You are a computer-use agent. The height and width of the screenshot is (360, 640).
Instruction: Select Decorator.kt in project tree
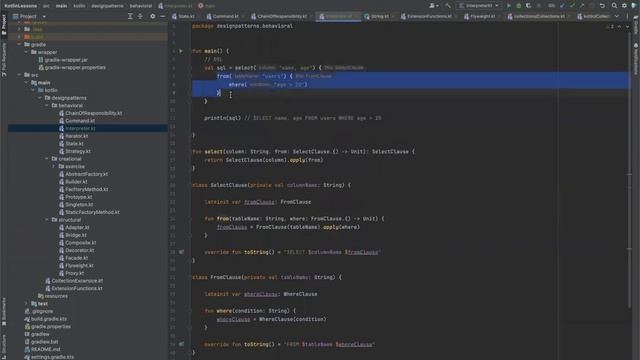coord(80,250)
